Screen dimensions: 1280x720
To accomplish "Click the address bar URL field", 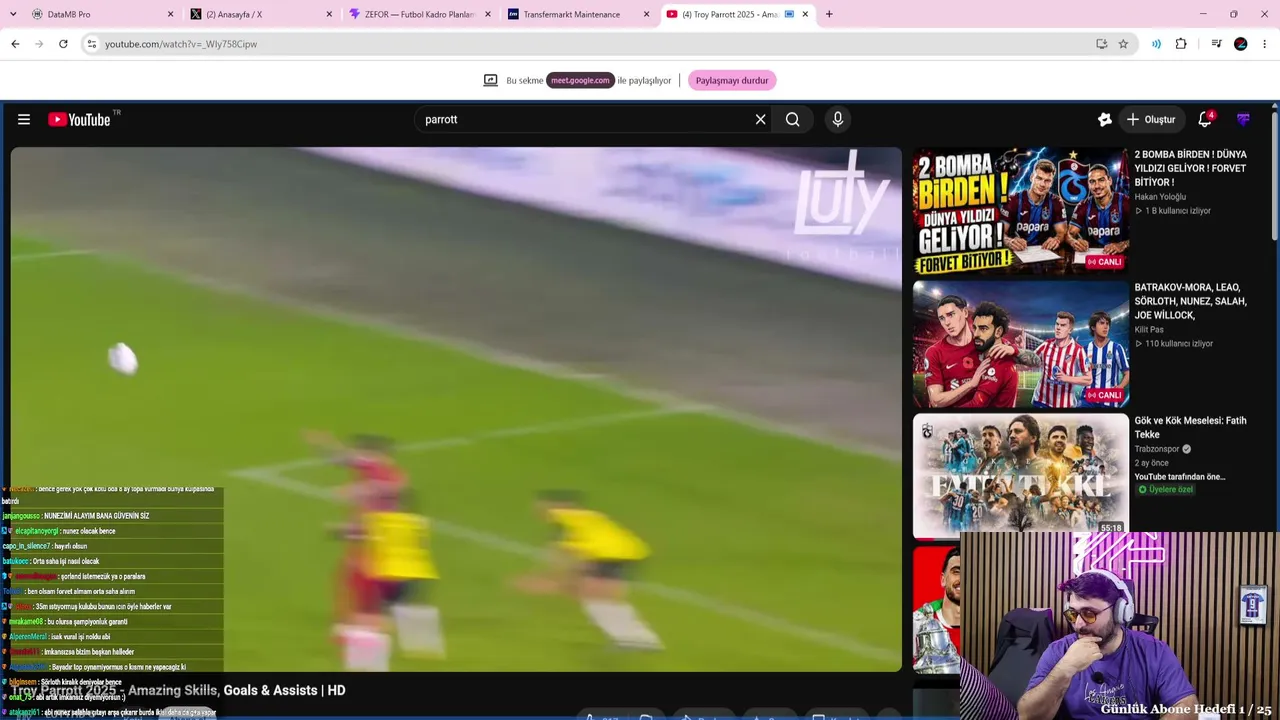I will click(590, 44).
